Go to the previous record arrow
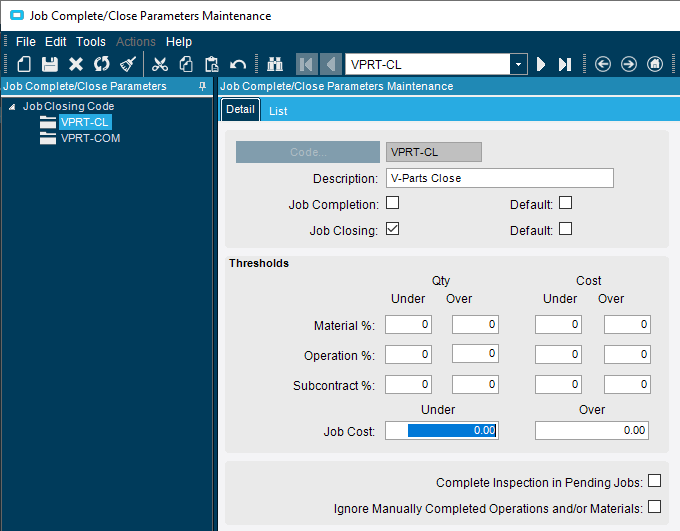The width and height of the screenshot is (680, 531). 330,64
